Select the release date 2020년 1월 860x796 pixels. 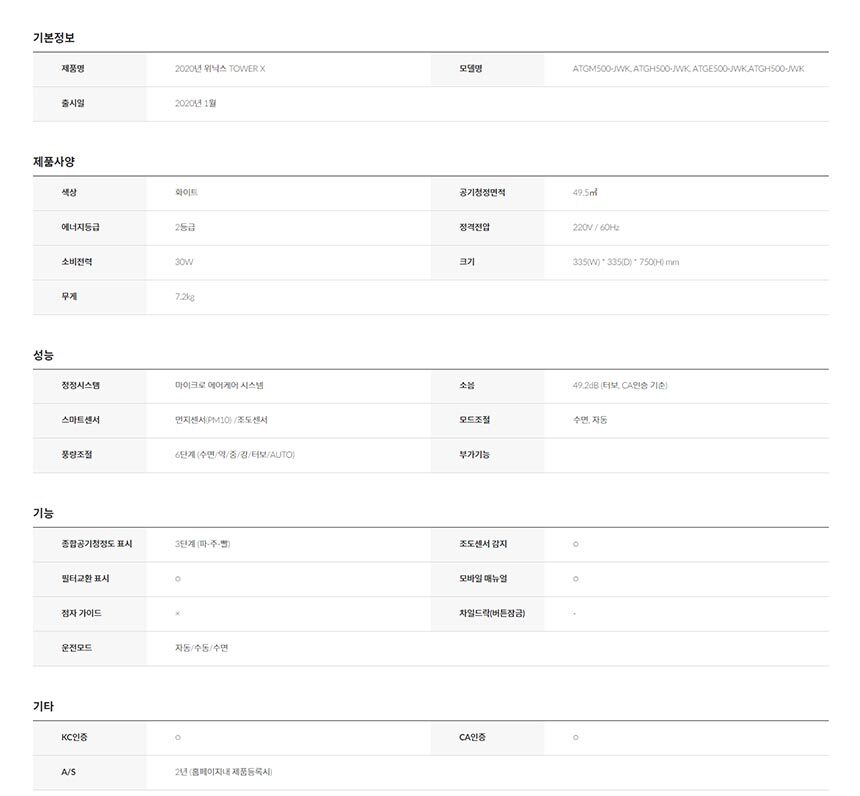pos(196,103)
